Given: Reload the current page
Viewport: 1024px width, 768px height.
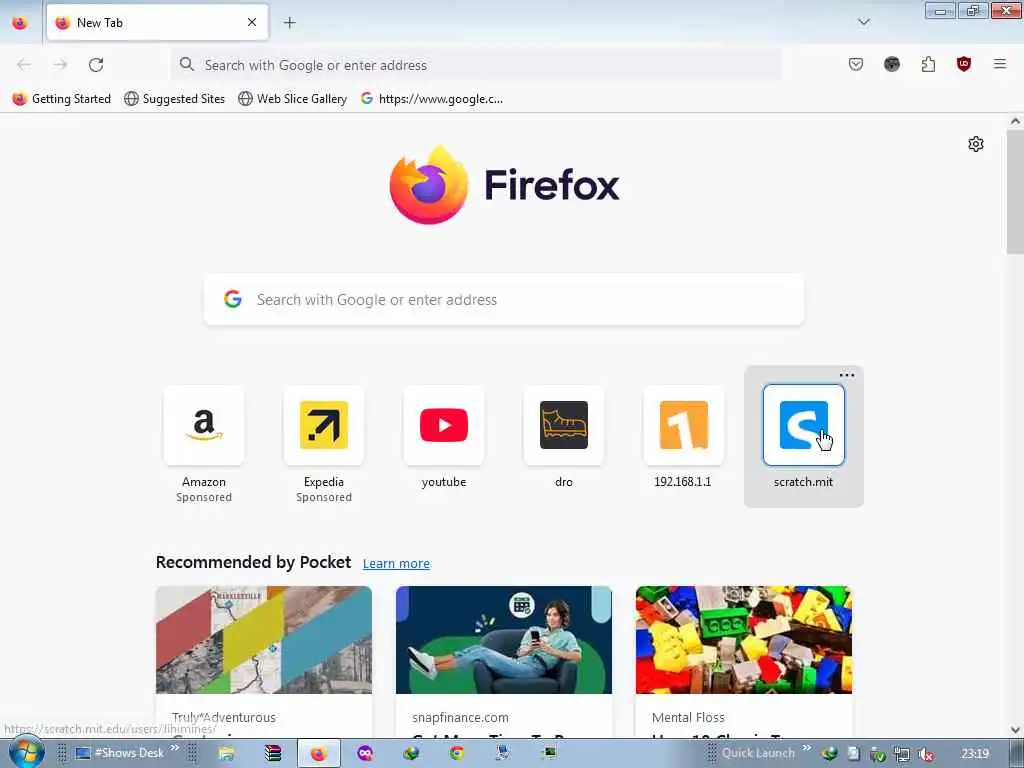Looking at the screenshot, I should click(x=96, y=65).
